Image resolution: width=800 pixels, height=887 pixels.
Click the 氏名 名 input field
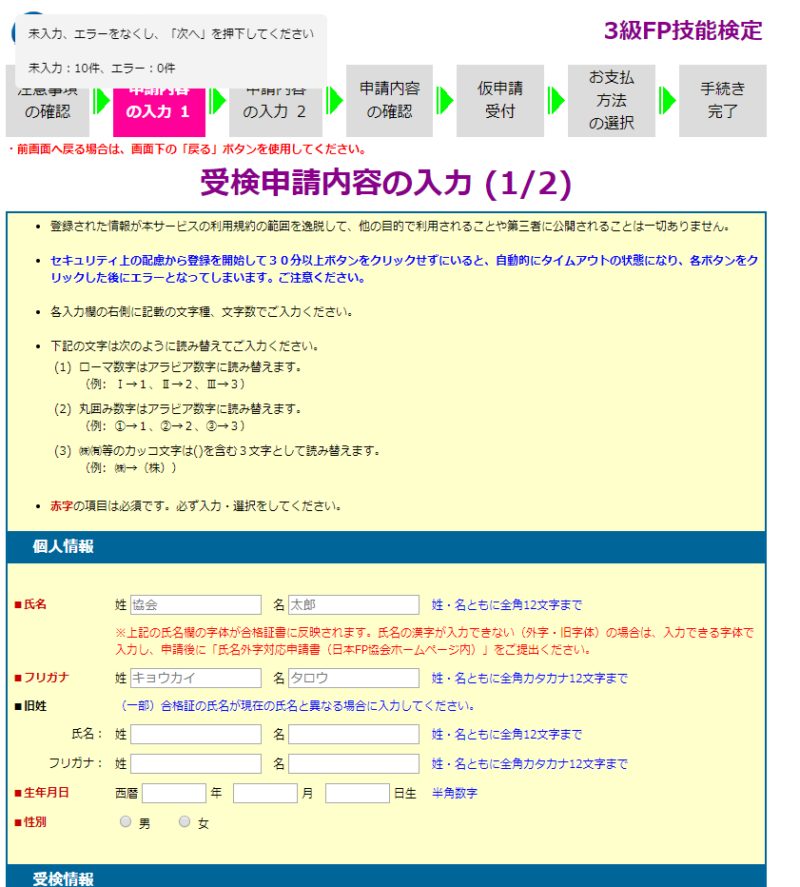pos(354,605)
